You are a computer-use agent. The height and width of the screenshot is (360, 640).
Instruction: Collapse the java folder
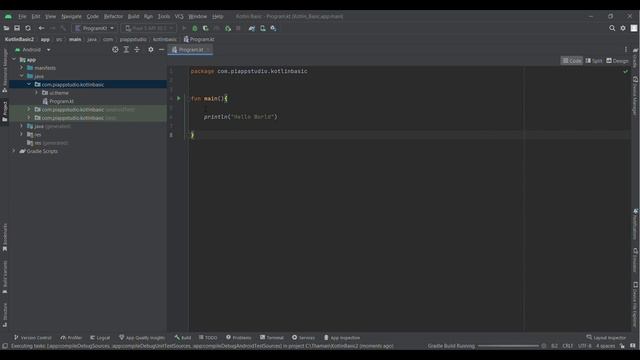pos(22,76)
